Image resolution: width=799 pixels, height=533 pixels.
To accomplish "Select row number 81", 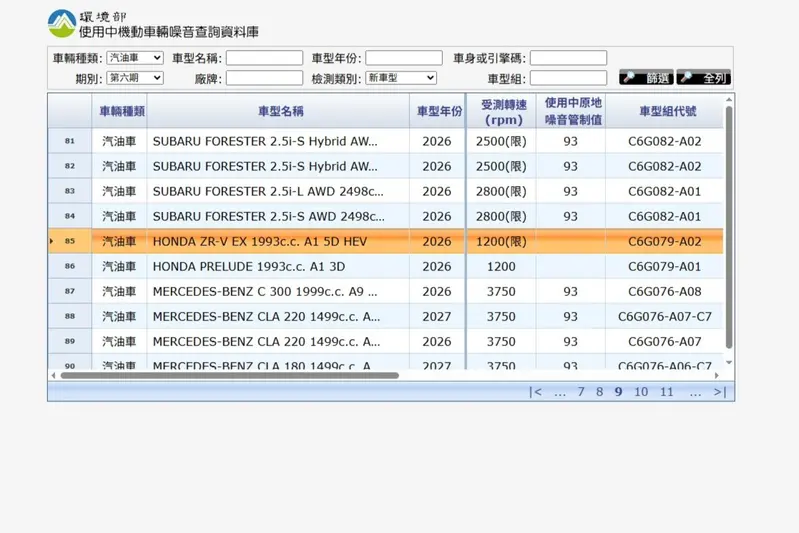I will coord(70,141).
